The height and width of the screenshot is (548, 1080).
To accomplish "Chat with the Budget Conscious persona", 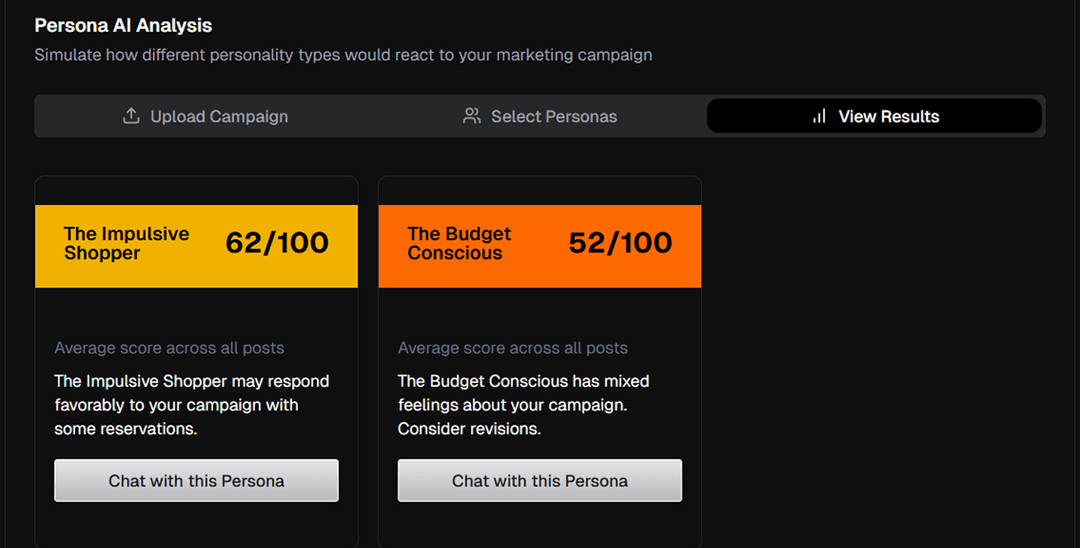I will tap(540, 481).
